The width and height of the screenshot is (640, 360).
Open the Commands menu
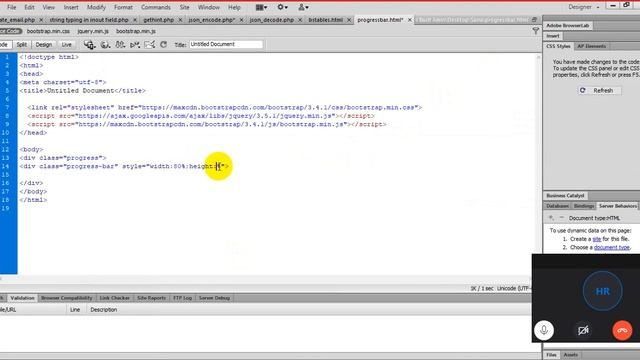[156, 7]
